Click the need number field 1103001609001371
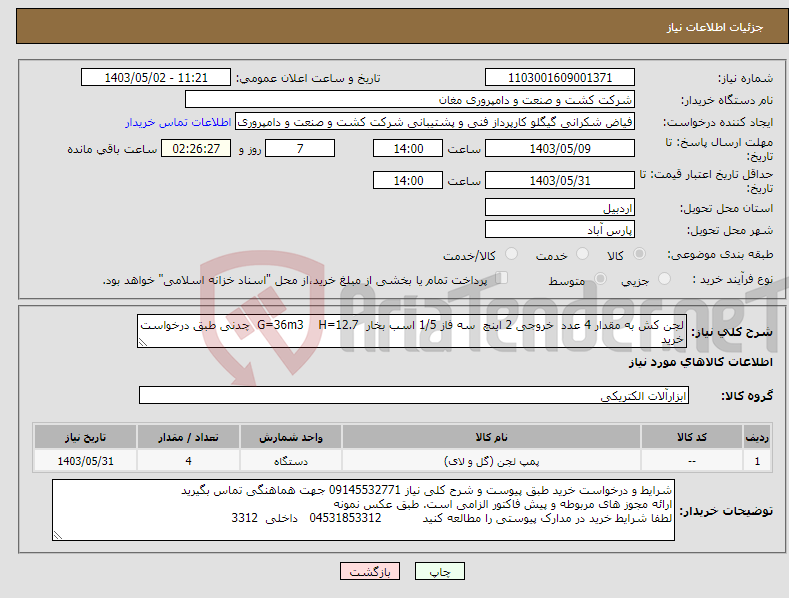Viewport: 789px width, 598px height. 560,78
